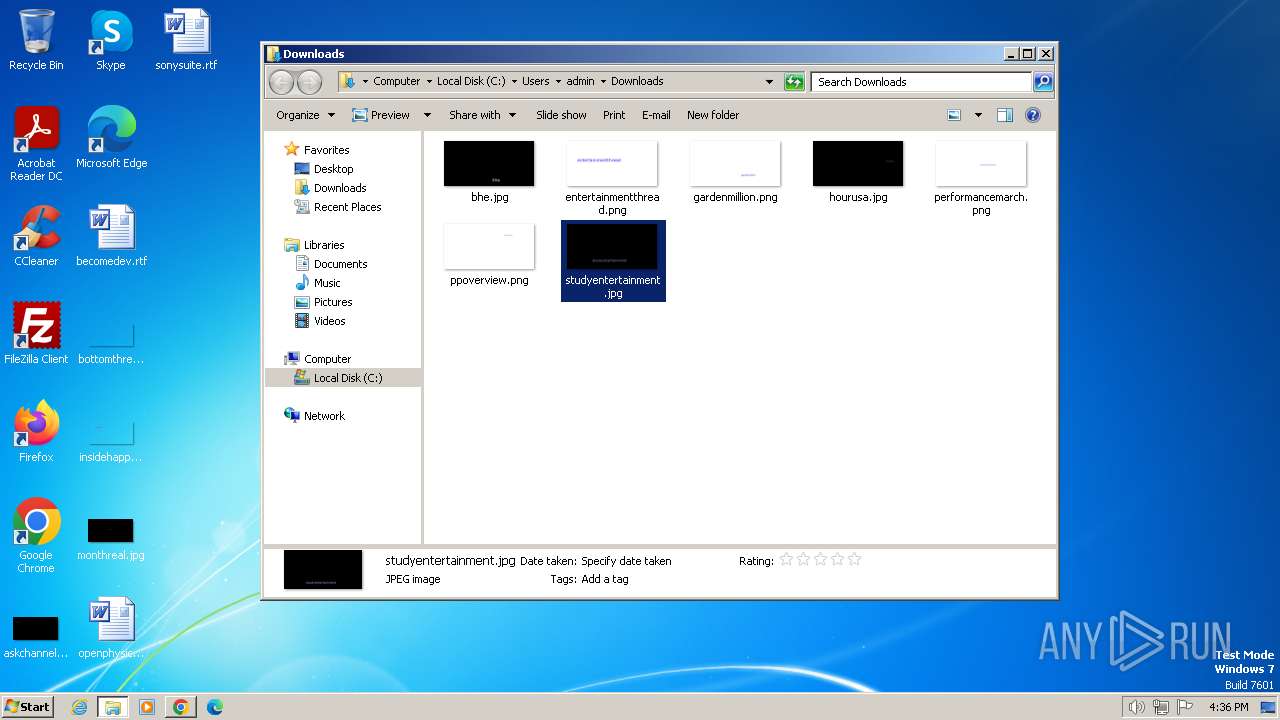Screen dimensions: 1280x720
Task: Open the Share with dropdown
Action: point(482,115)
